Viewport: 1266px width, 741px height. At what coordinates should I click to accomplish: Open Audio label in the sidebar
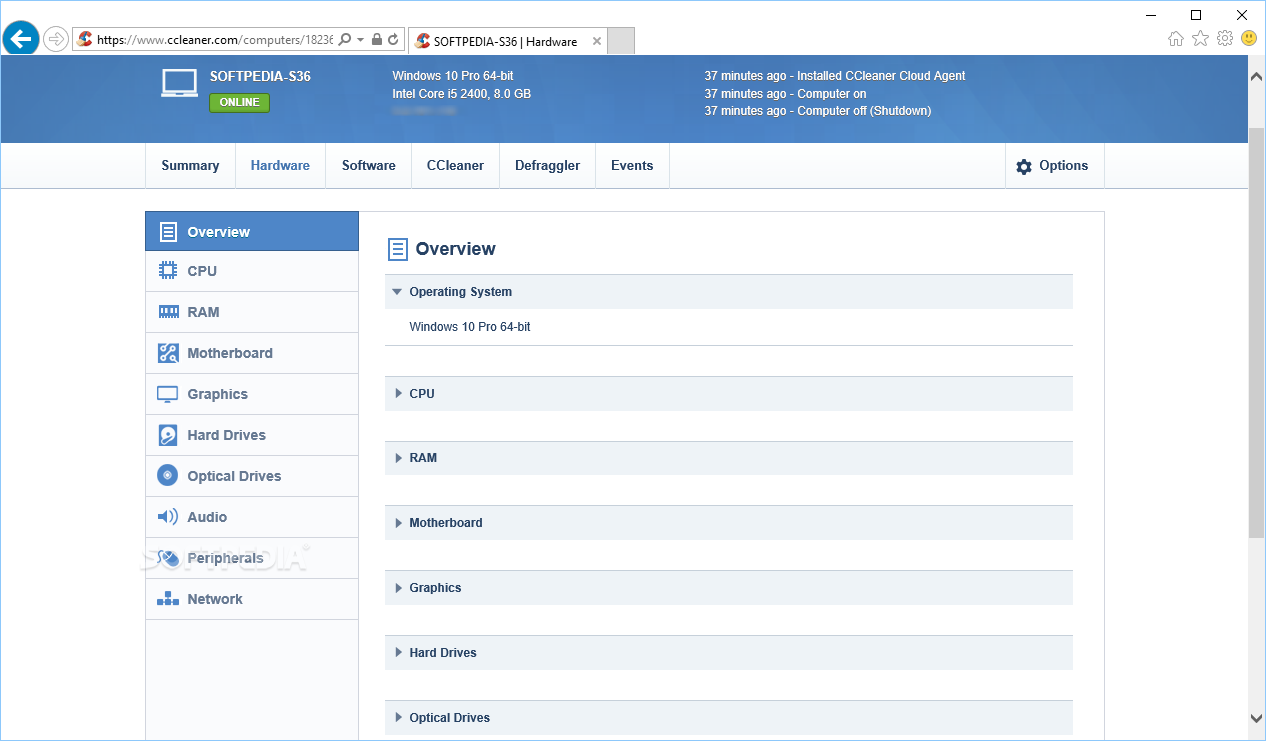click(207, 517)
